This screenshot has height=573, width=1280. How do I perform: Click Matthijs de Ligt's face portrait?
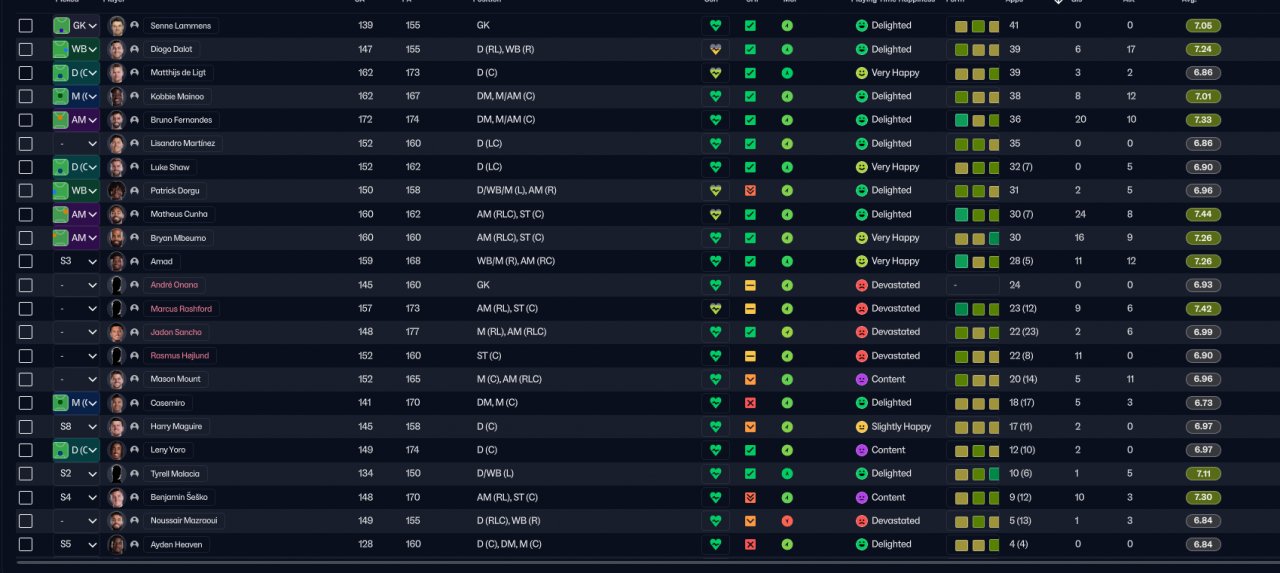tap(117, 72)
